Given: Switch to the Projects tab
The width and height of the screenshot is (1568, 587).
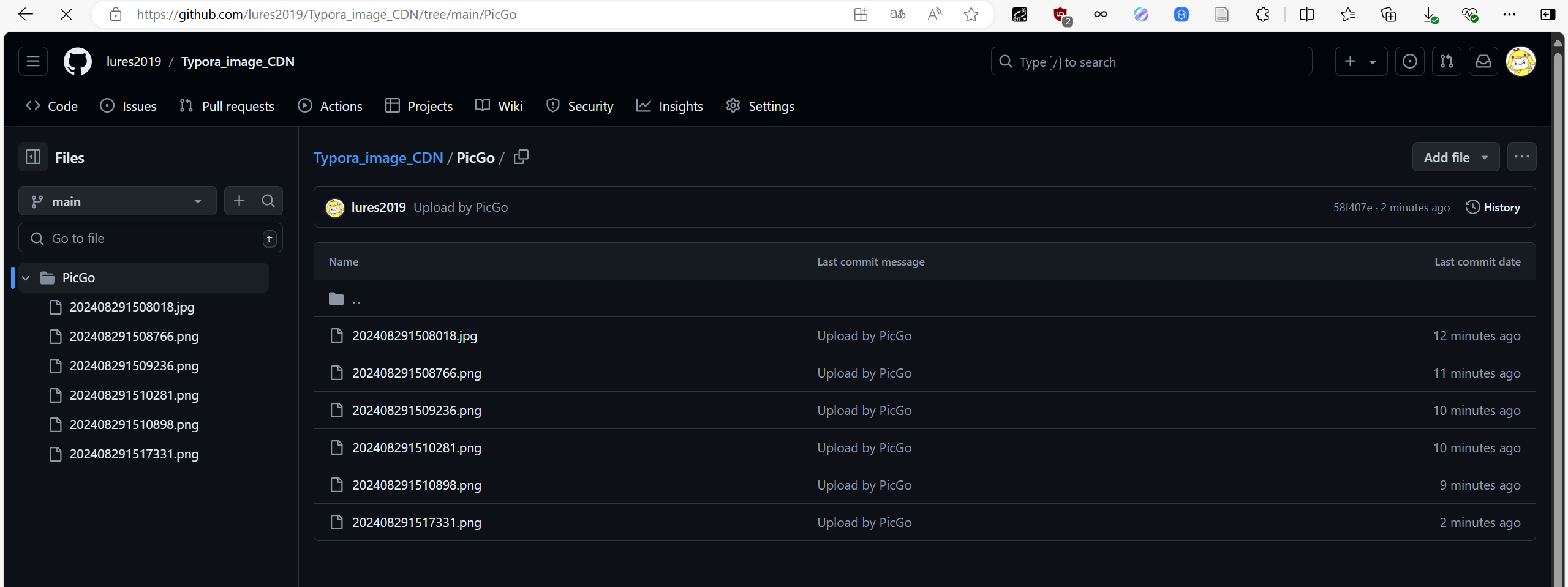Looking at the screenshot, I should pos(419,106).
